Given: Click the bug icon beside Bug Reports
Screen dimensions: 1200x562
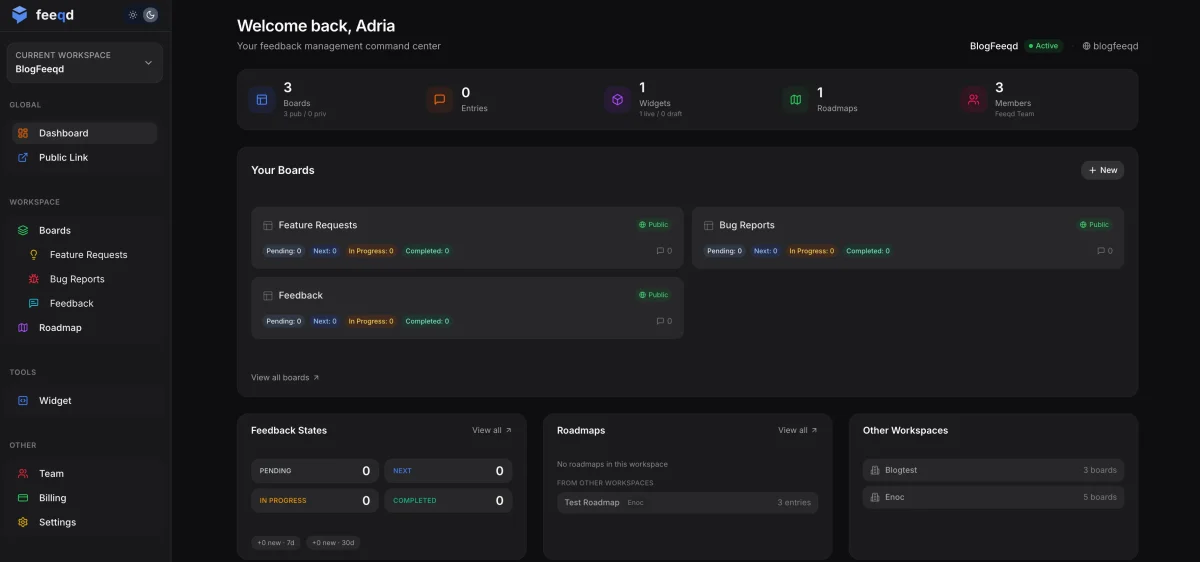Looking at the screenshot, I should 34,279.
